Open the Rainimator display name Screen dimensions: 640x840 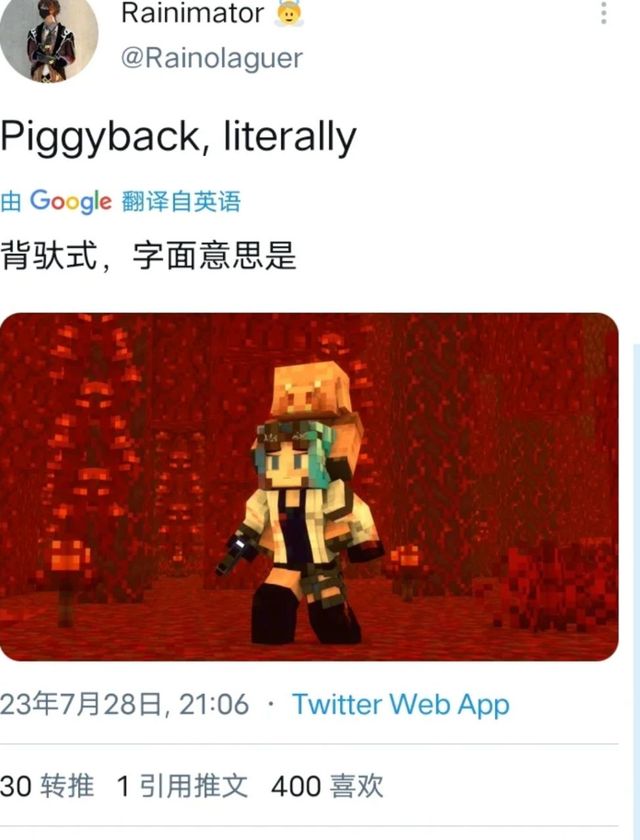click(x=192, y=13)
